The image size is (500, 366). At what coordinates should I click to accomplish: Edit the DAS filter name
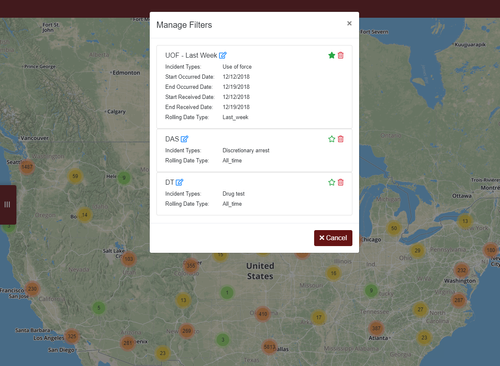184,139
